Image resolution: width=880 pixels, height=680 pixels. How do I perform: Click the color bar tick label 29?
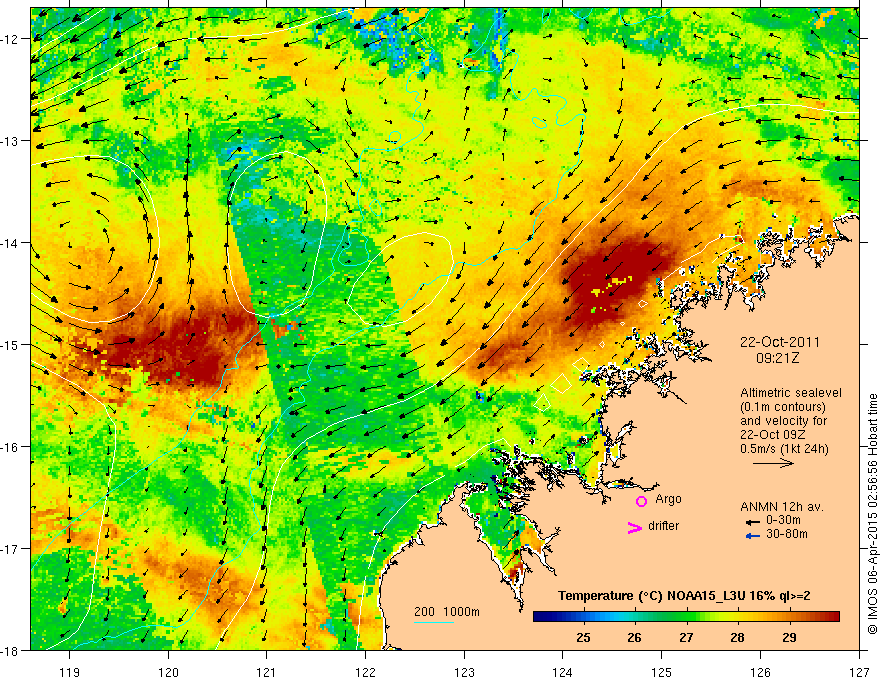point(789,637)
